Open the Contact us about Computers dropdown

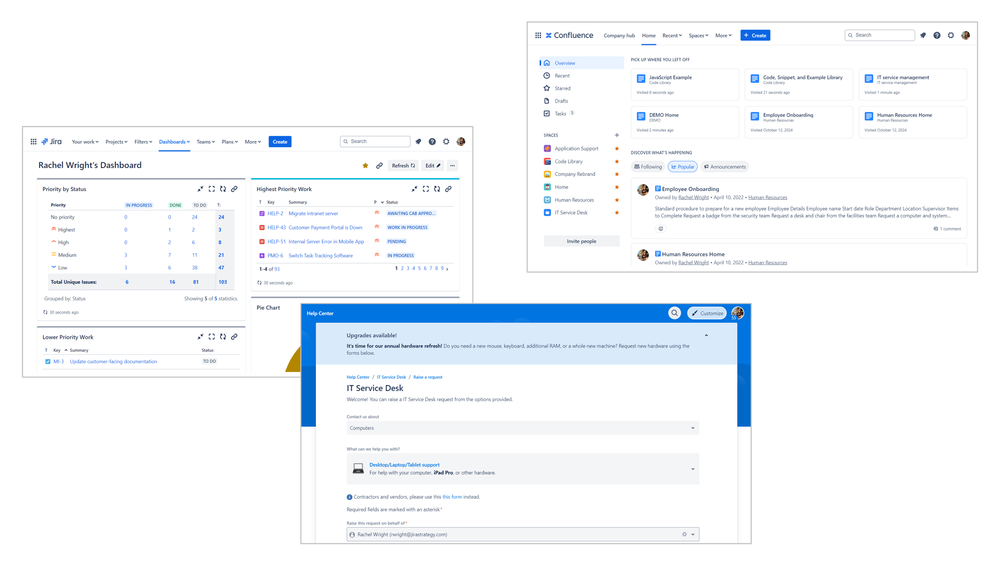(522, 428)
